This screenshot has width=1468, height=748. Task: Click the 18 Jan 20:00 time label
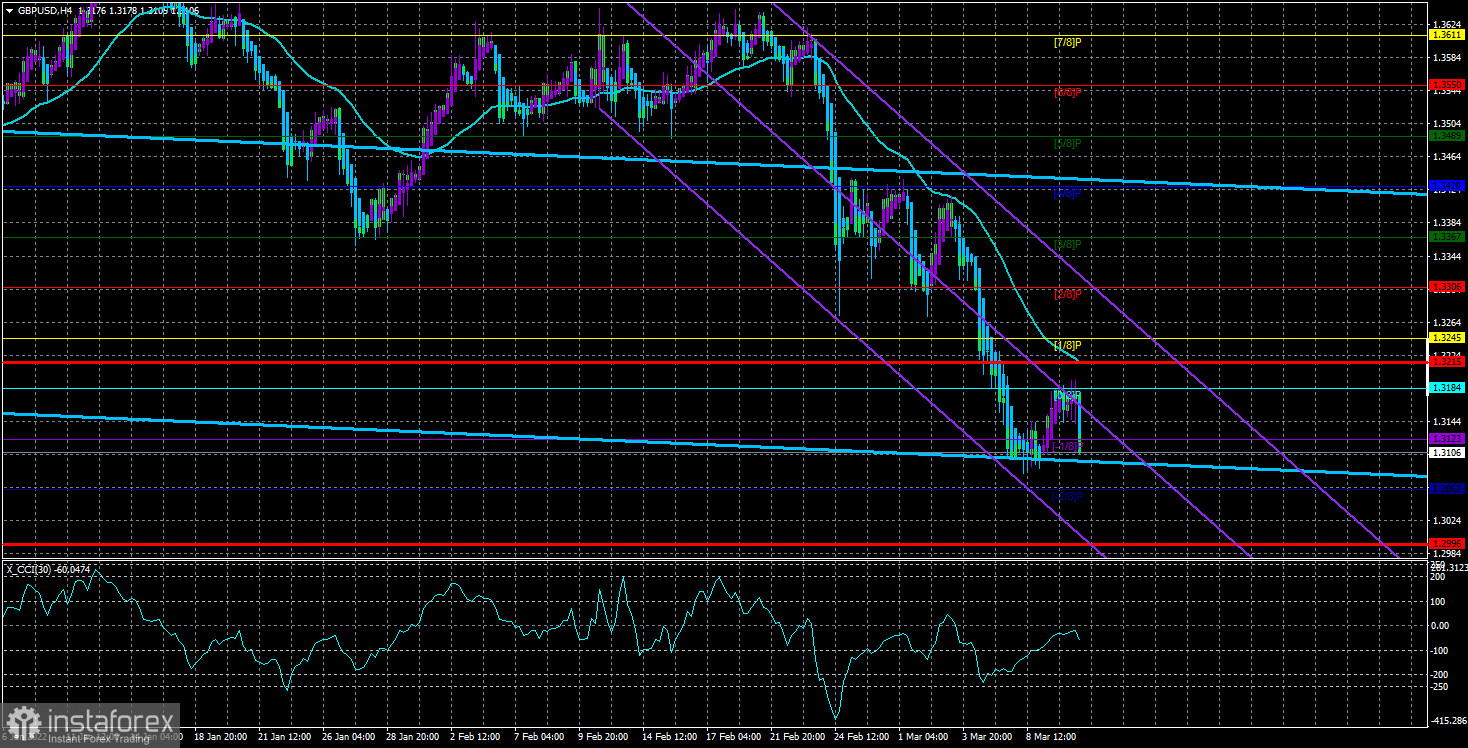click(221, 737)
